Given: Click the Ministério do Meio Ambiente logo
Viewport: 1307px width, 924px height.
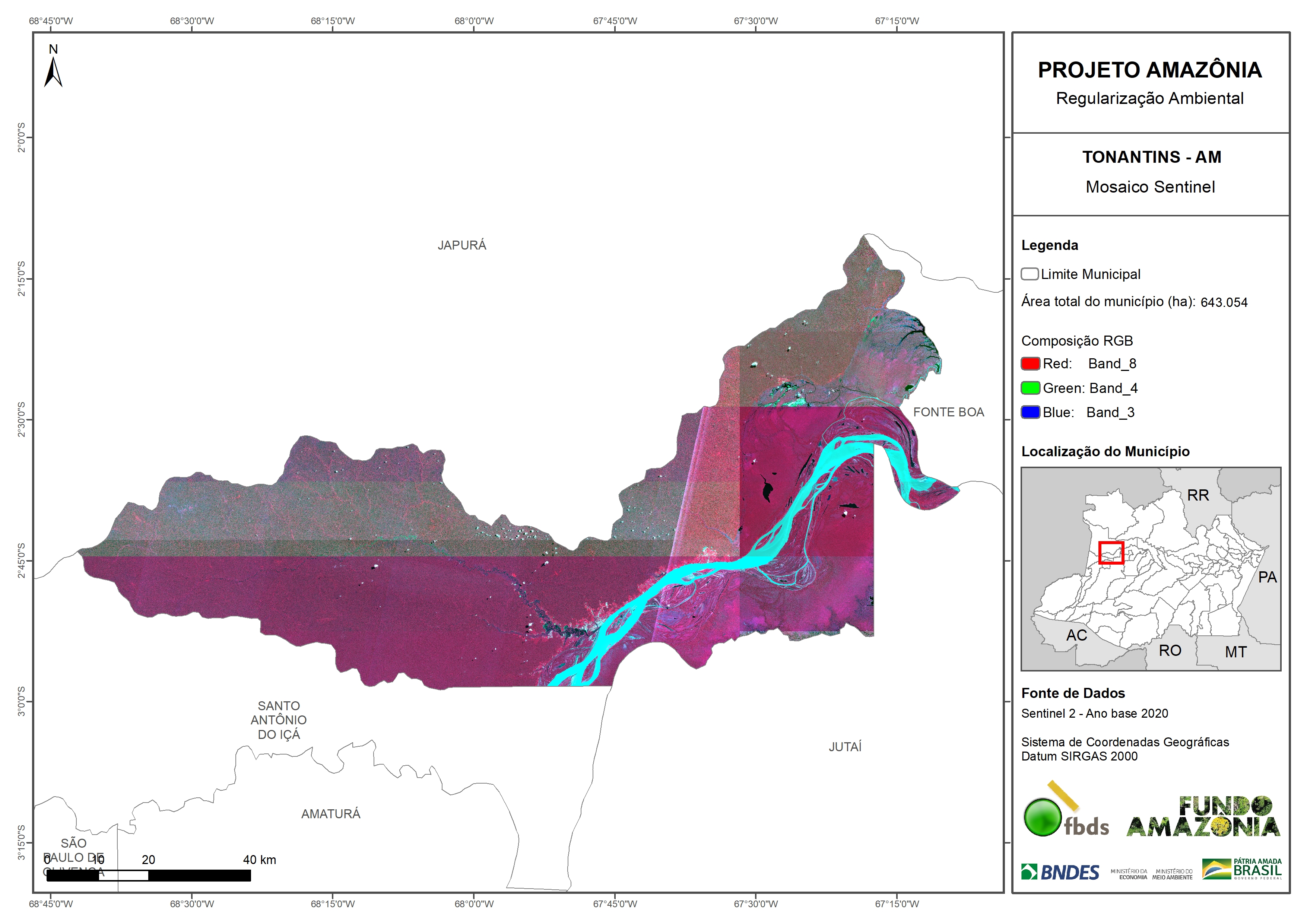Looking at the screenshot, I should 1172,874.
